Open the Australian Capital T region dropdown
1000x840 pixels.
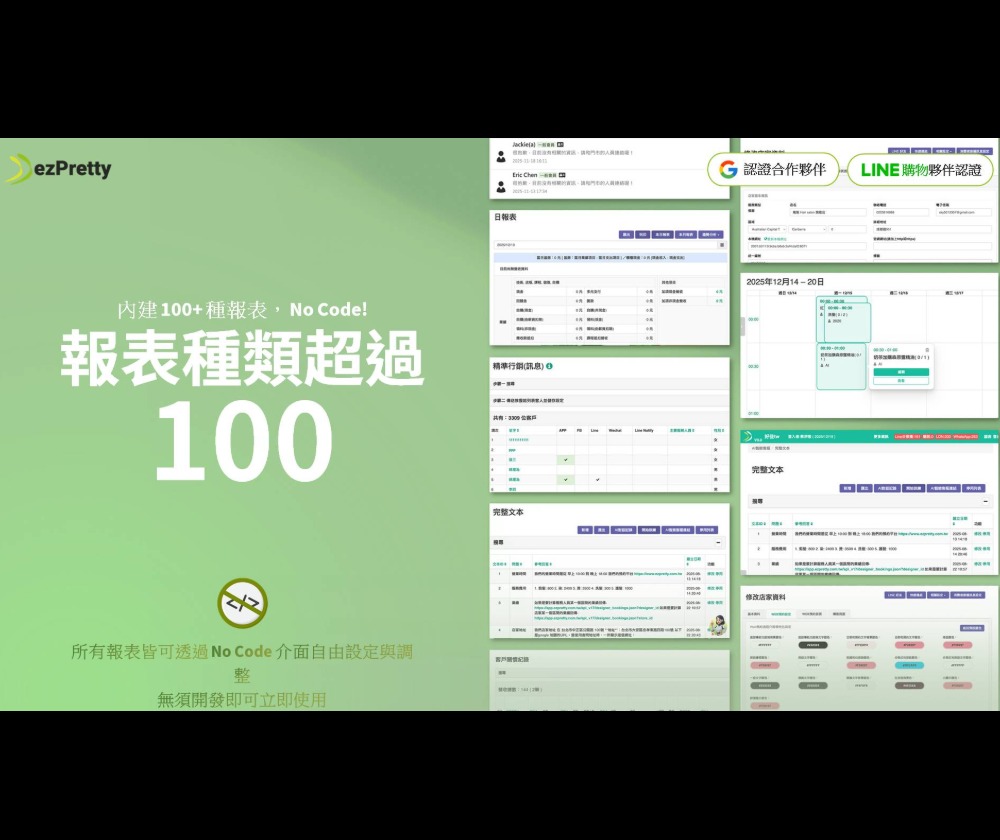click(767, 229)
